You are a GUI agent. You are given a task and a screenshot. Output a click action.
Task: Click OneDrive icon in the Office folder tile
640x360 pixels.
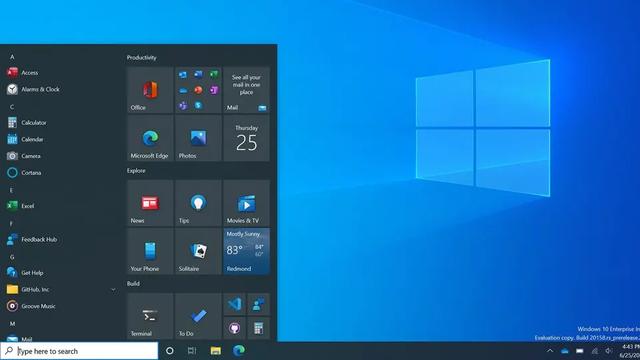tap(183, 90)
